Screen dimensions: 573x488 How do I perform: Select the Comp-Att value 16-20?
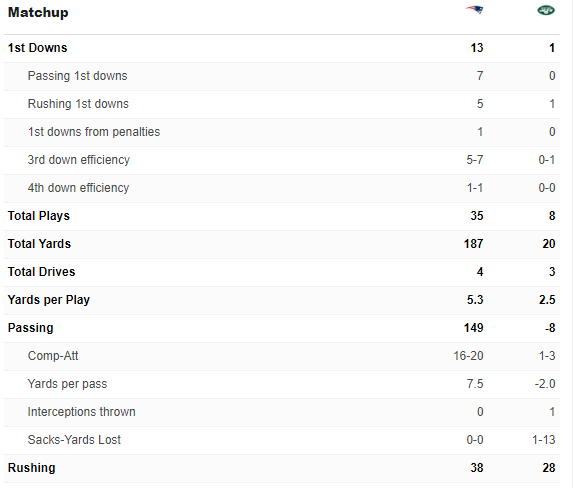(468, 356)
